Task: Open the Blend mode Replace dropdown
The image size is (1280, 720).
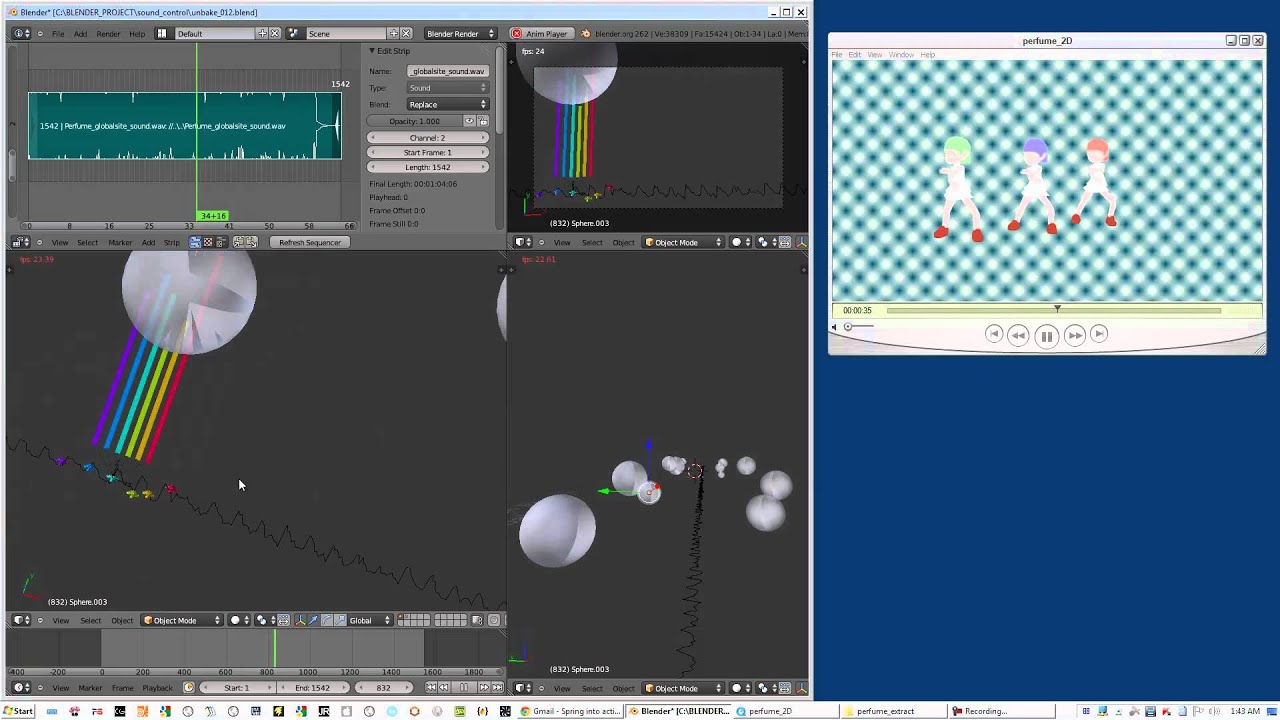Action: click(x=447, y=104)
